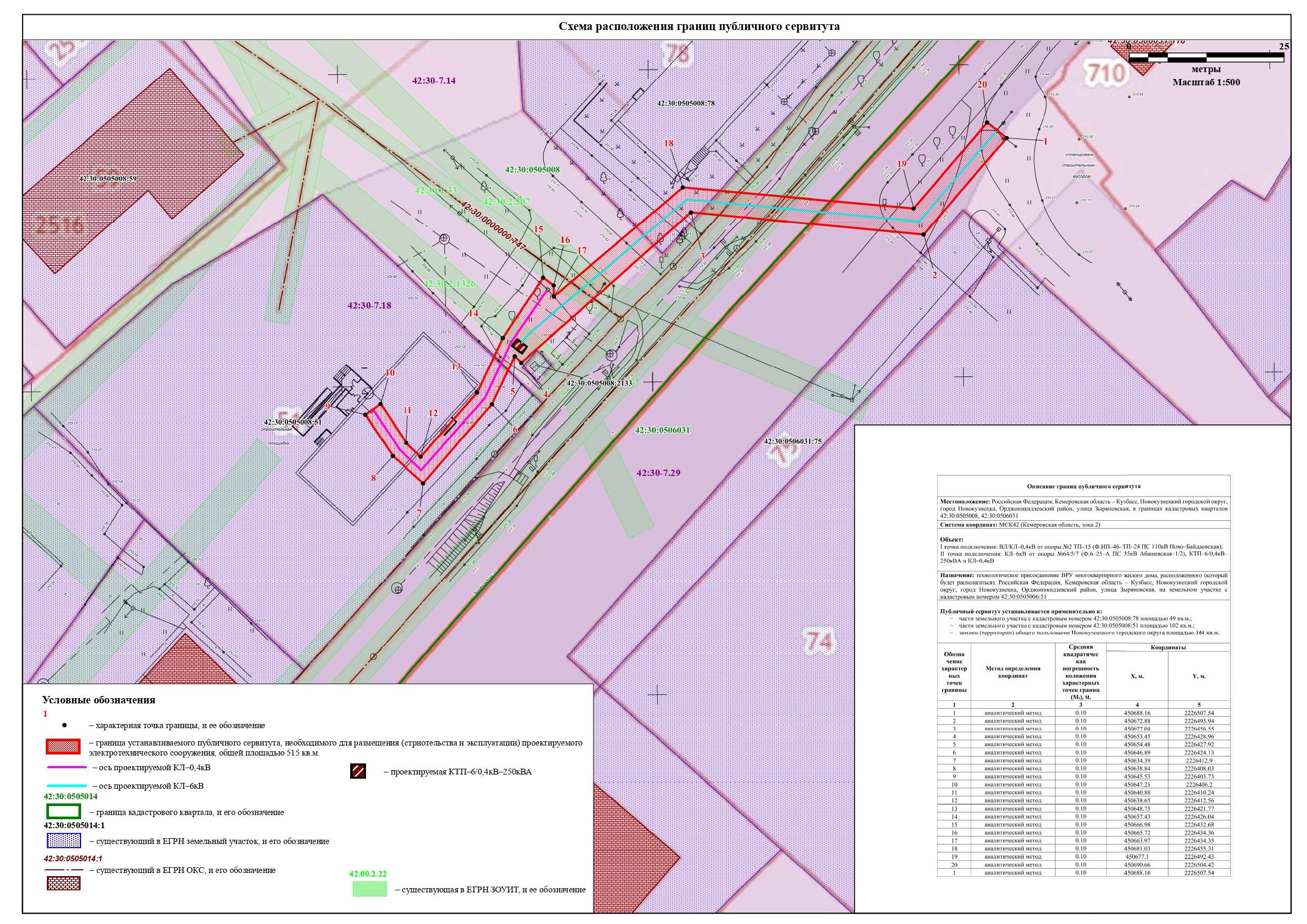Click the legend sample label '42.00.2.22'
Image resolution: width=1307 pixels, height=924 pixels.
click(x=368, y=873)
